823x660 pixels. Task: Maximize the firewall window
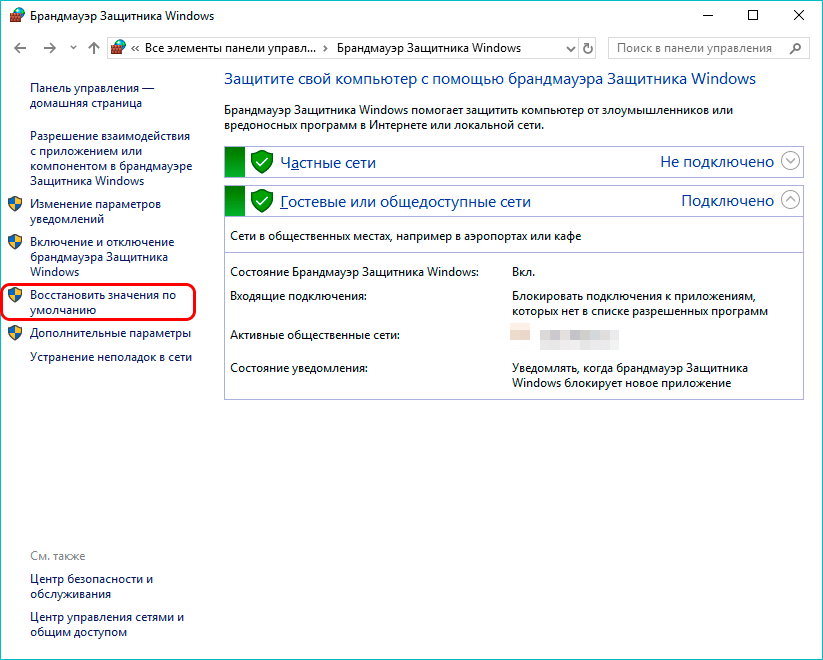point(753,16)
